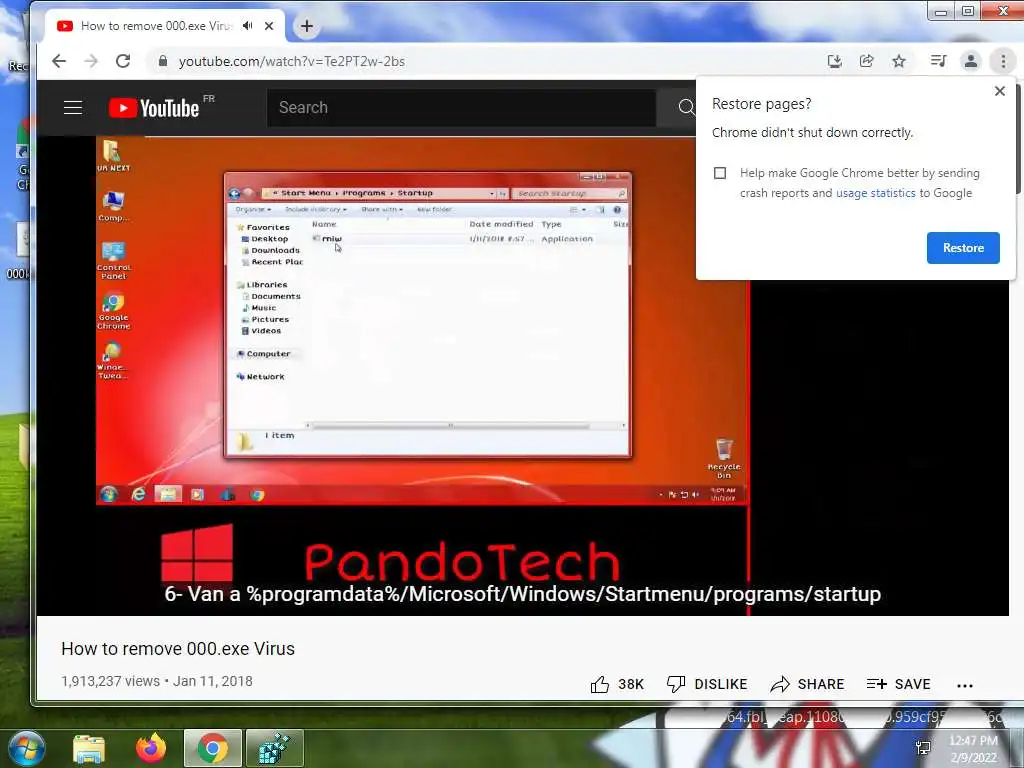This screenshot has height=768, width=1024.
Task: Open the 'usage statistics' link
Action: [x=876, y=193]
